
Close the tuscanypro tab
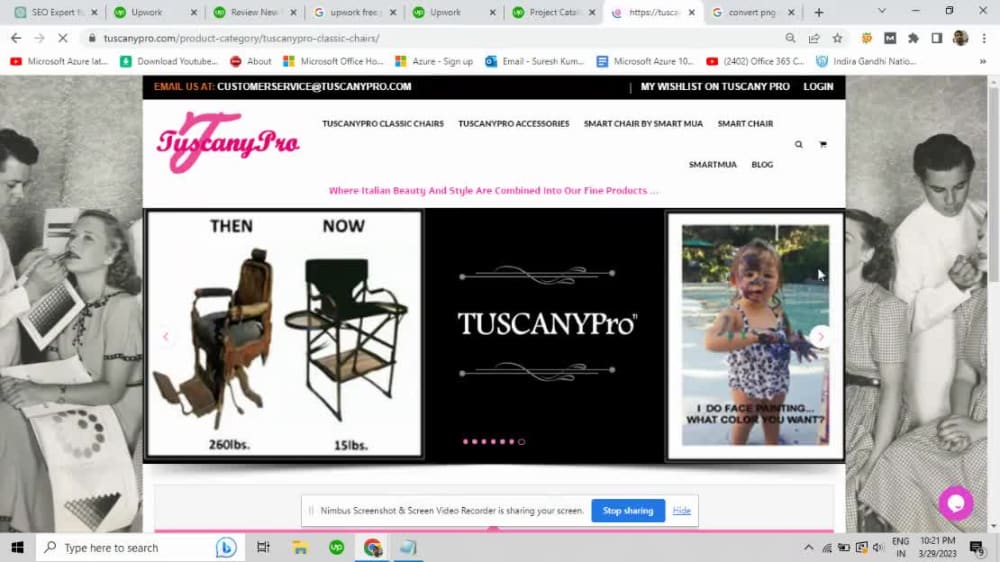point(691,12)
